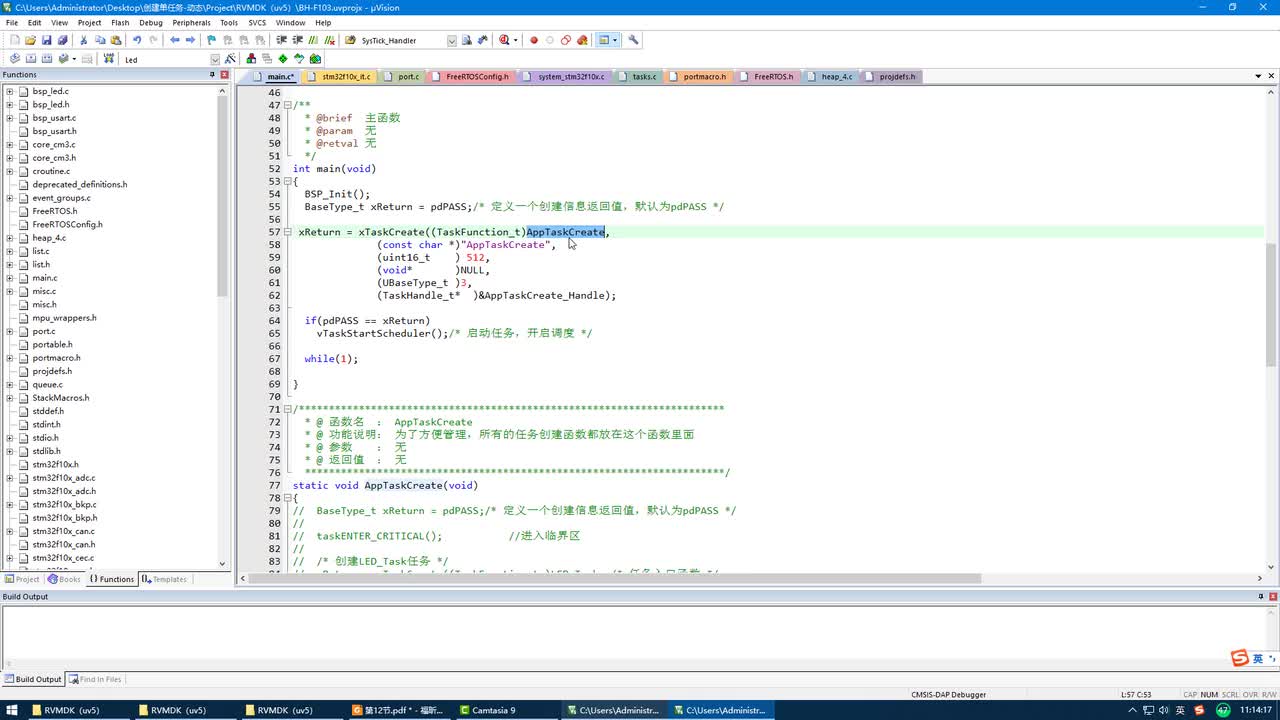Viewport: 1280px width, 720px height.
Task: Expand main.c in Functions tree
Action: 10,278
